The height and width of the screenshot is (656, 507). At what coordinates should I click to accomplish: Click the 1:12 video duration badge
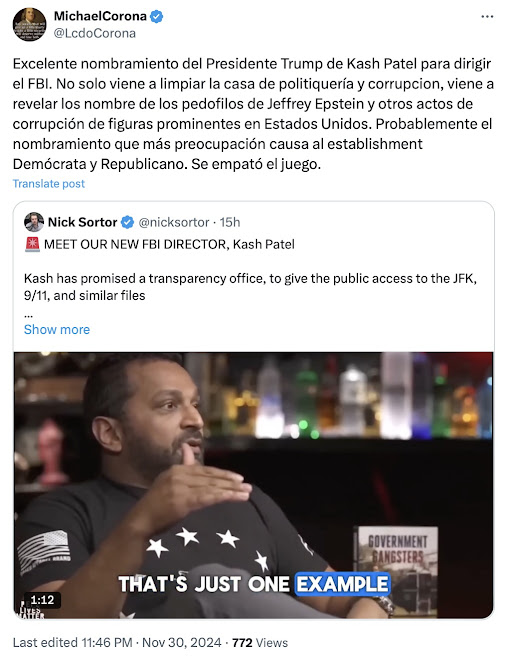point(42,600)
